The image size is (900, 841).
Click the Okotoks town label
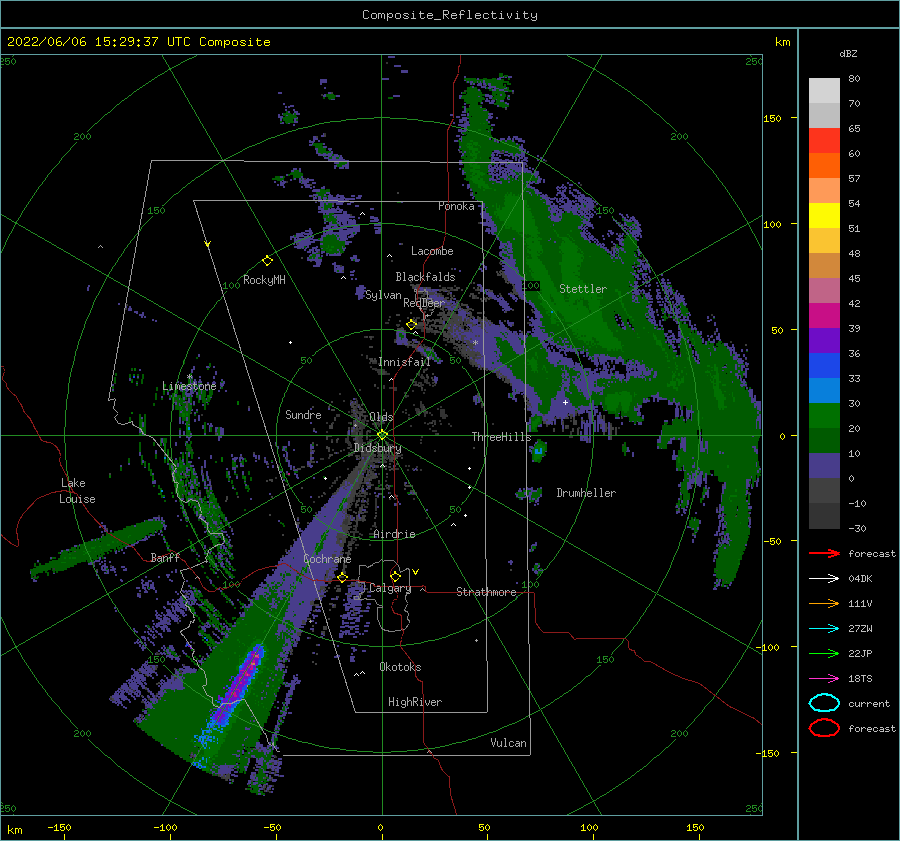click(400, 667)
